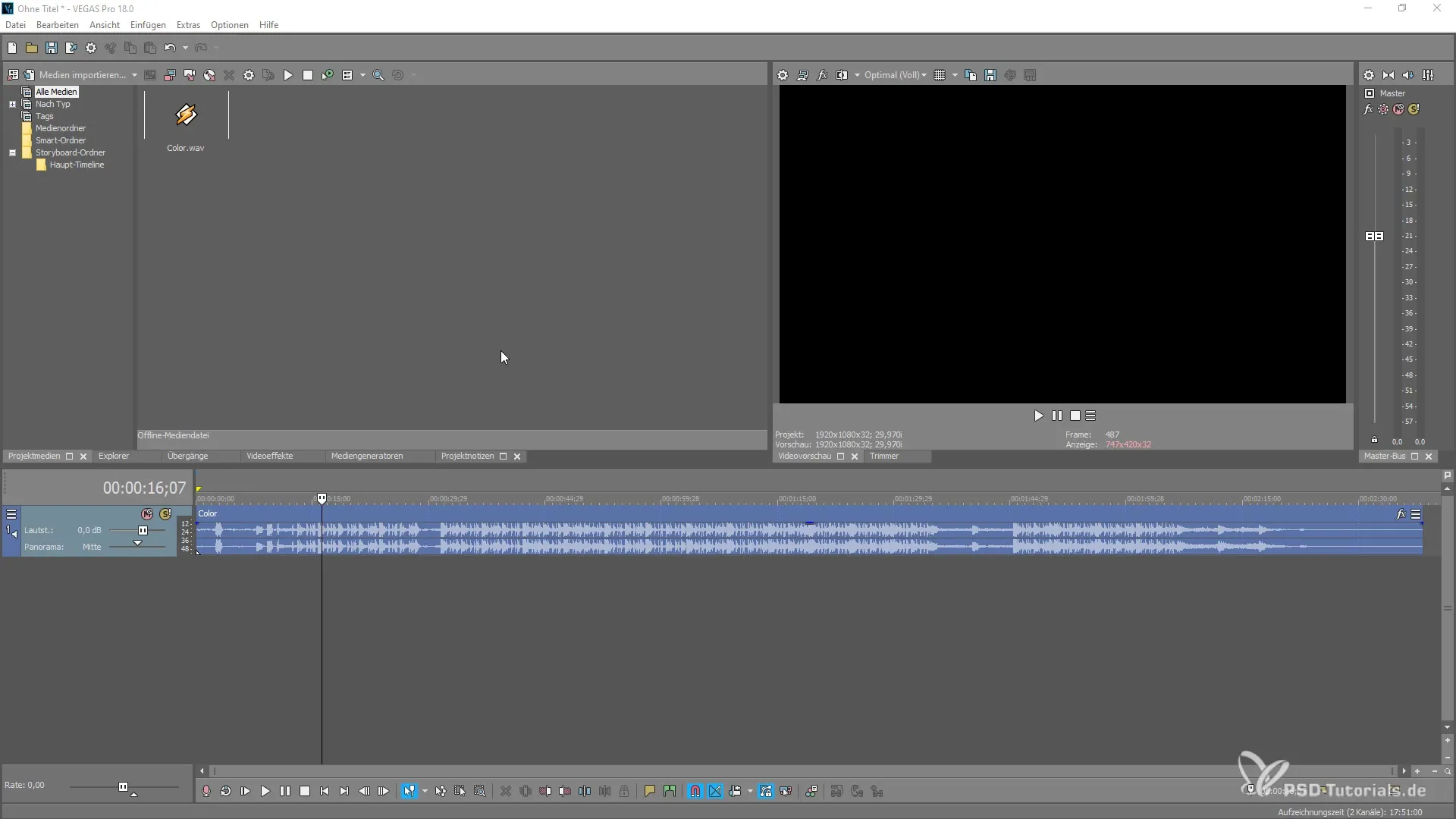Viewport: 1456px width, 819px height.
Task: Select Alle Medien in the media tree
Action: point(56,92)
